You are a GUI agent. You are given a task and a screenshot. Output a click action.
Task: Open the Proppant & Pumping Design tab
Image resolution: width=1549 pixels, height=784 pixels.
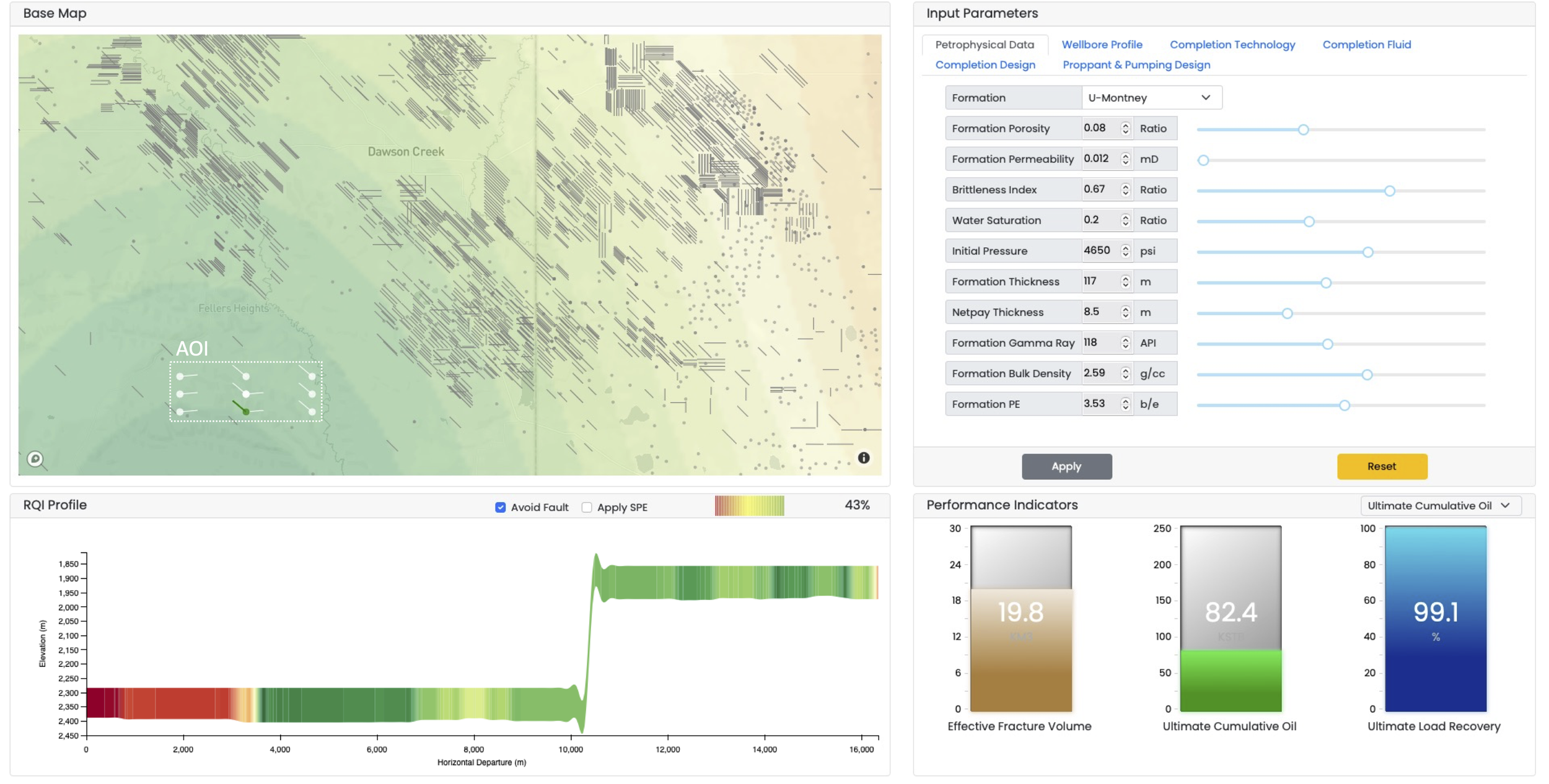click(1136, 64)
